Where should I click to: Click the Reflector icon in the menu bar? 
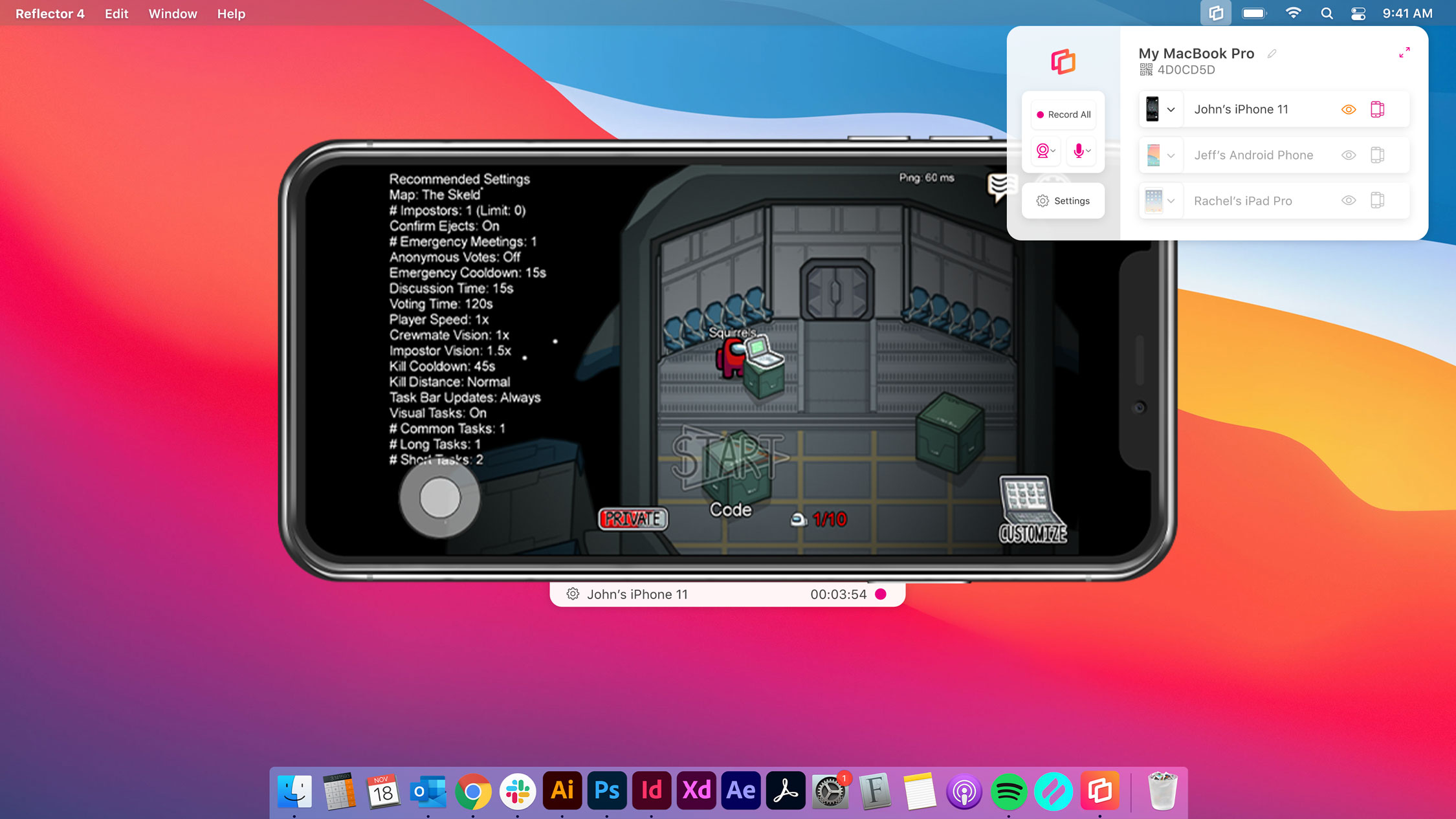(x=1216, y=13)
